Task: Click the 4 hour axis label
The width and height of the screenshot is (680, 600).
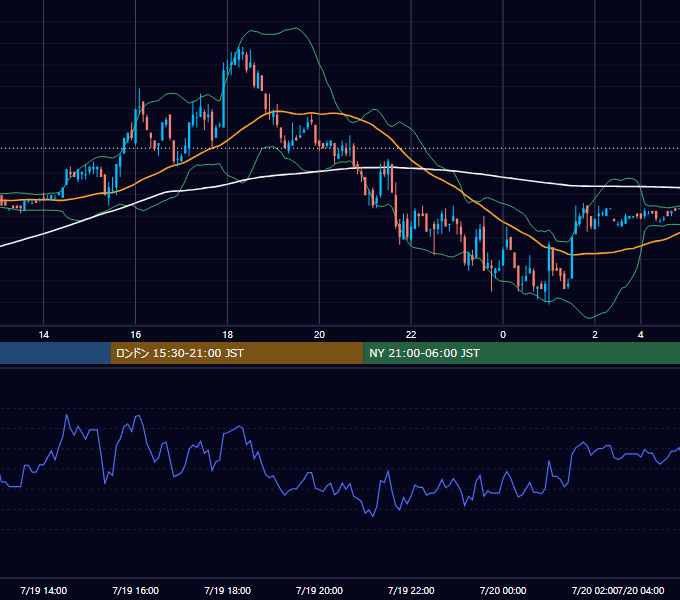Action: (641, 335)
